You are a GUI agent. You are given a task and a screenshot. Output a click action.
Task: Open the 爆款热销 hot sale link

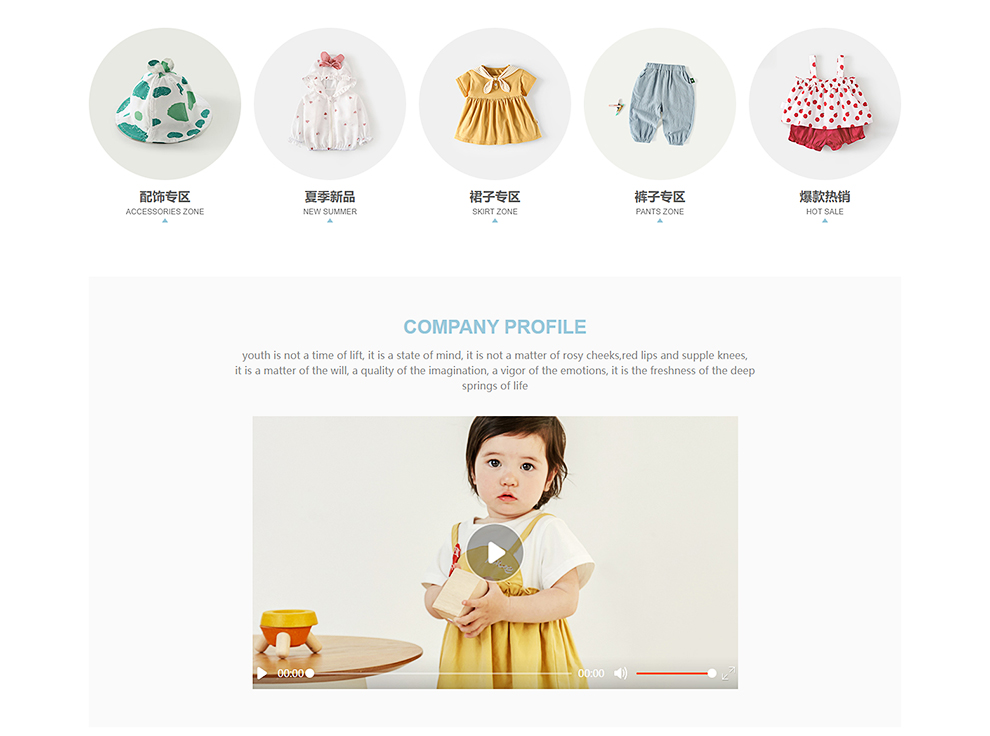click(825, 197)
